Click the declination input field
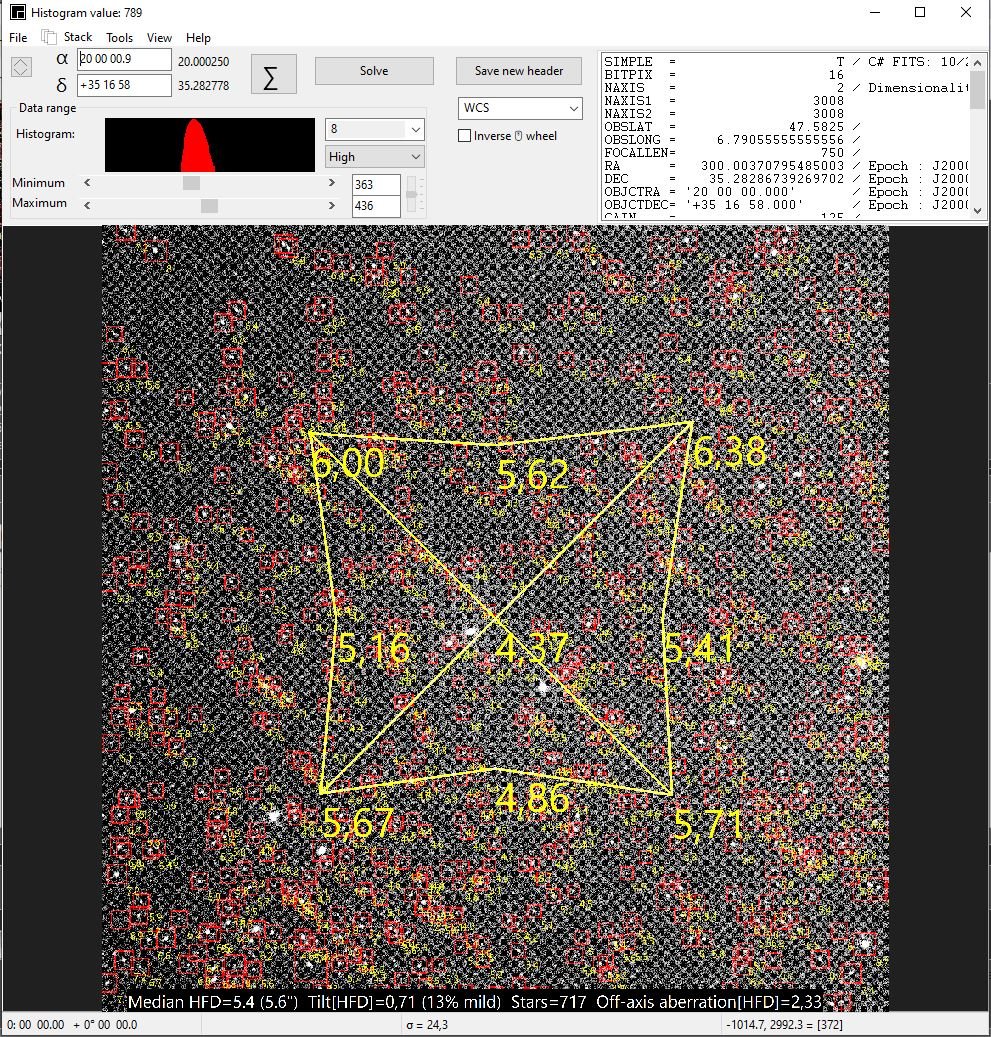 tap(124, 85)
